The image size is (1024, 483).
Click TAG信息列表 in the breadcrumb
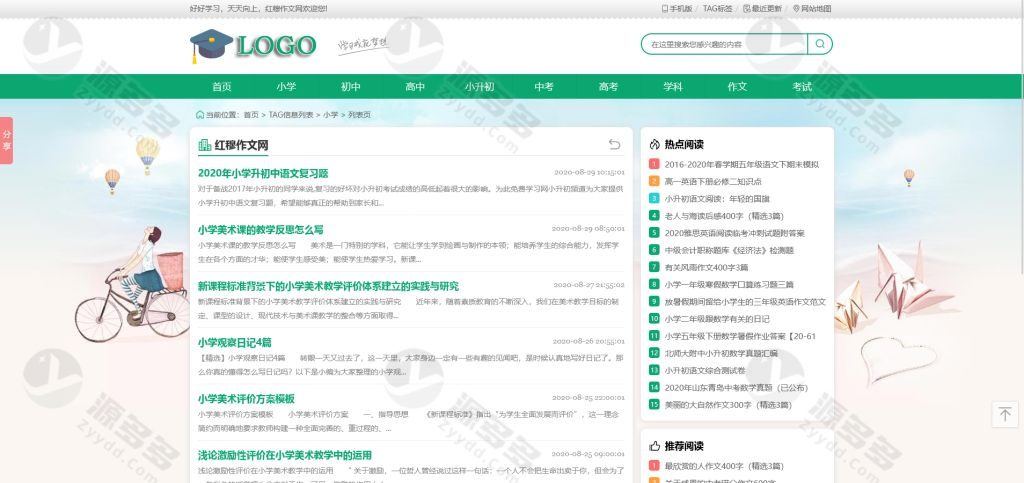[290, 115]
